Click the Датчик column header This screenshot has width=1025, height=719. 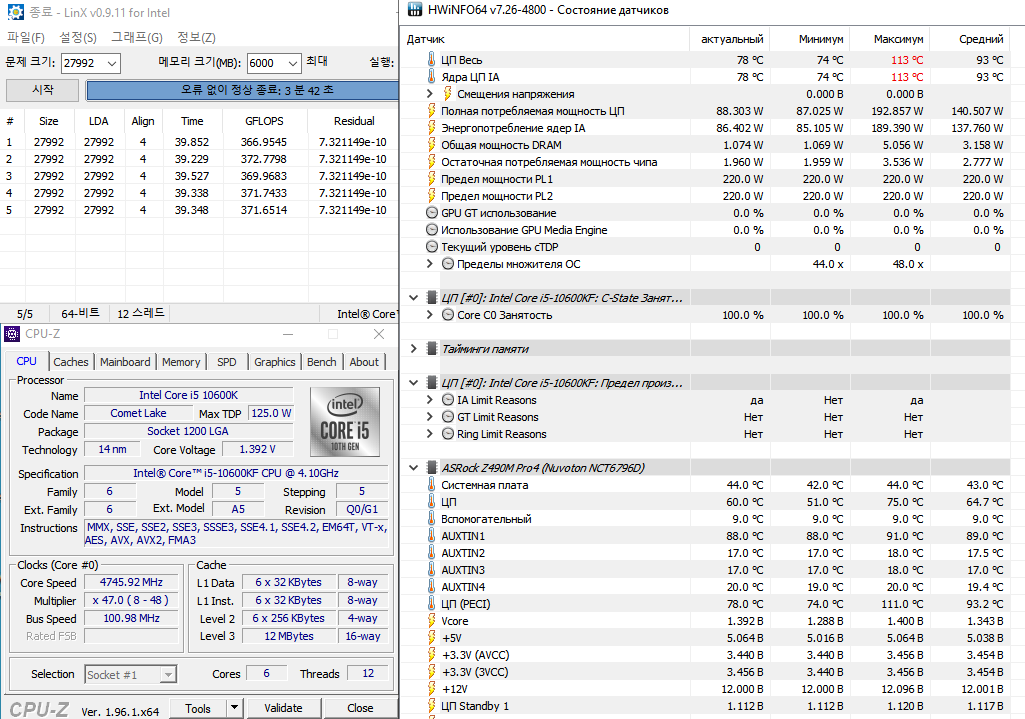coord(545,39)
